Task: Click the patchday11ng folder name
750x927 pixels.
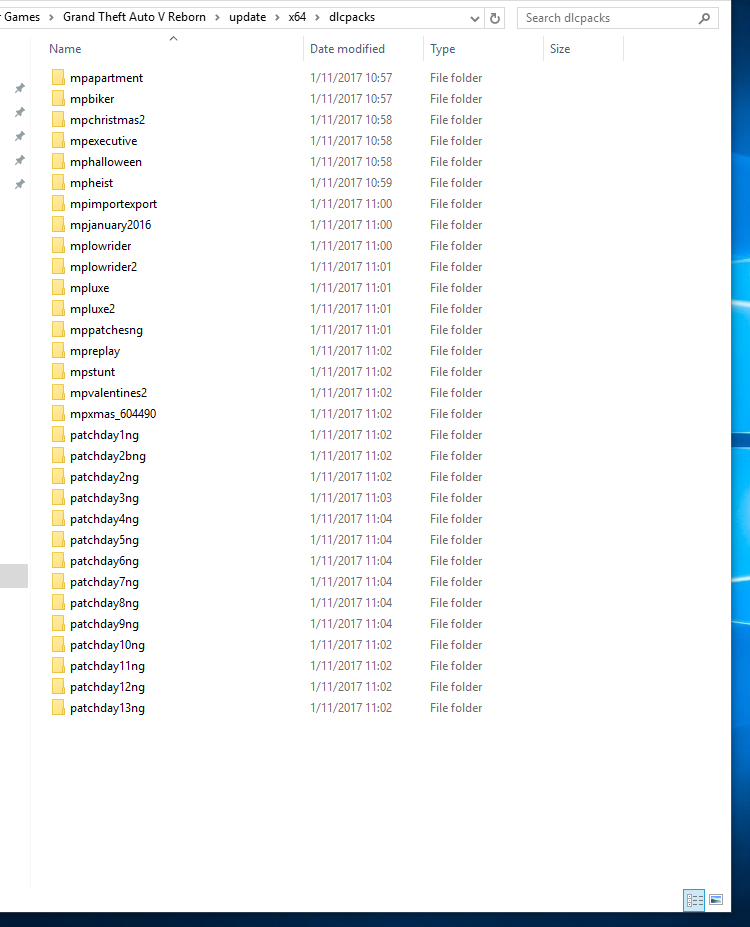Action: click(x=107, y=666)
